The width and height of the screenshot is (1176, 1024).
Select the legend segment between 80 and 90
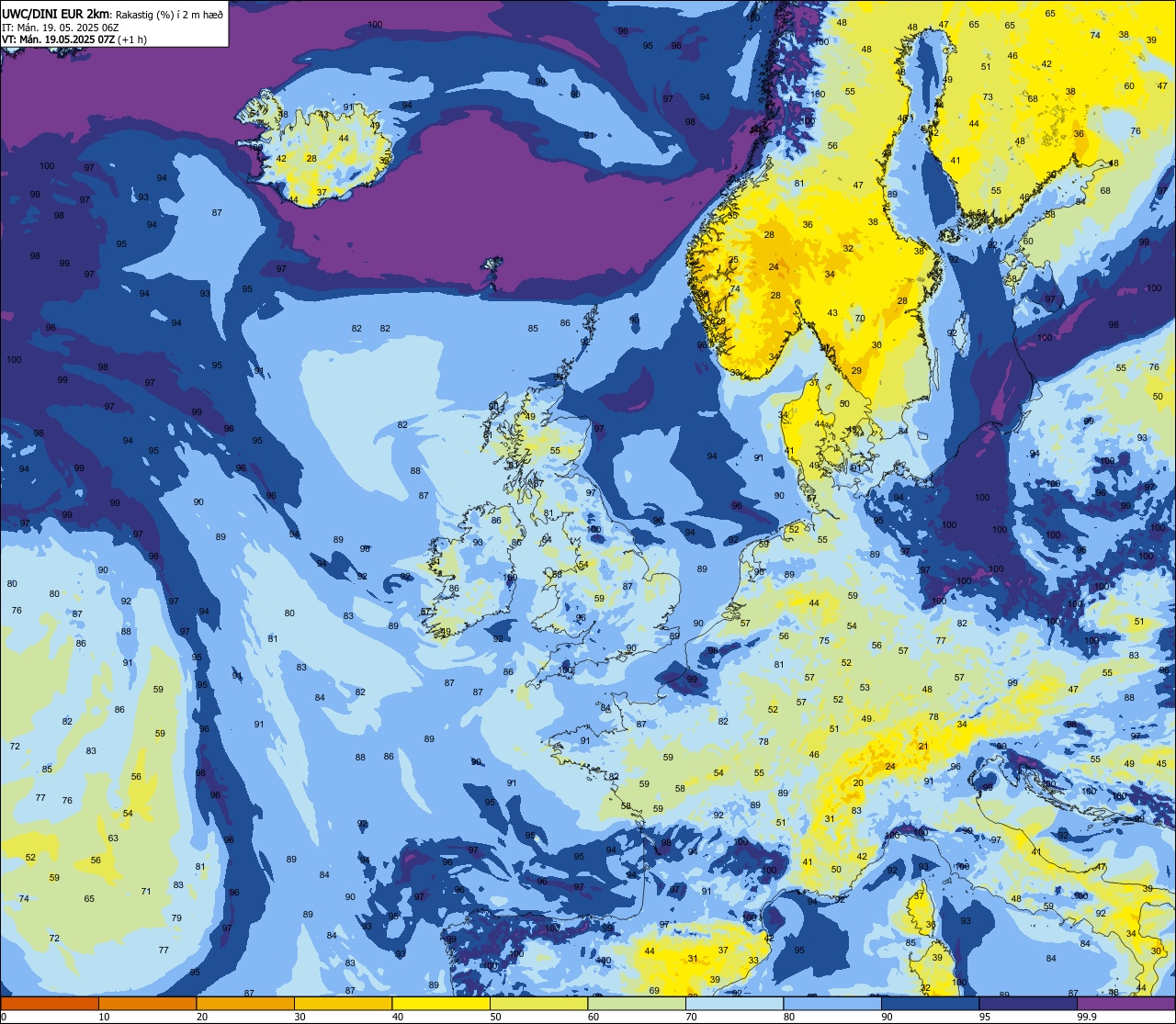tap(832, 1004)
